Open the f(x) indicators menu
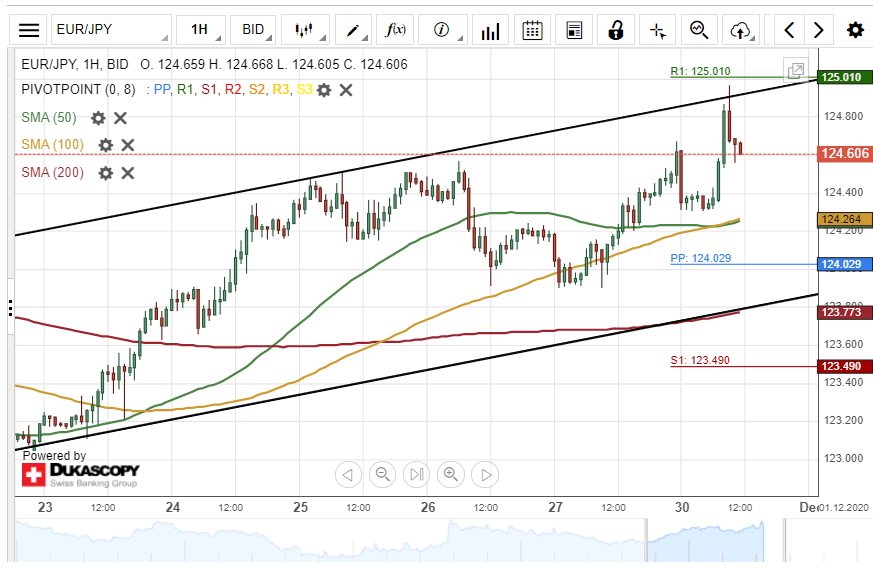 point(397,30)
